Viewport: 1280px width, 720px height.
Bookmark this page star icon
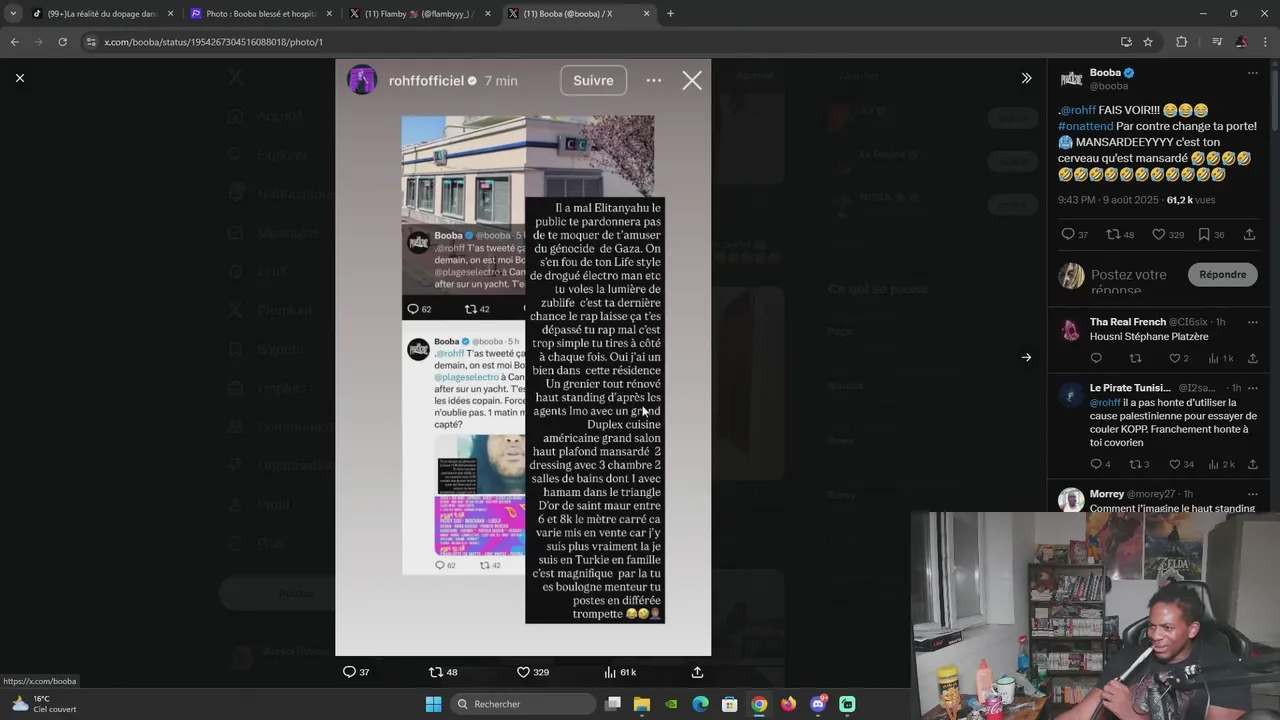click(x=1148, y=42)
